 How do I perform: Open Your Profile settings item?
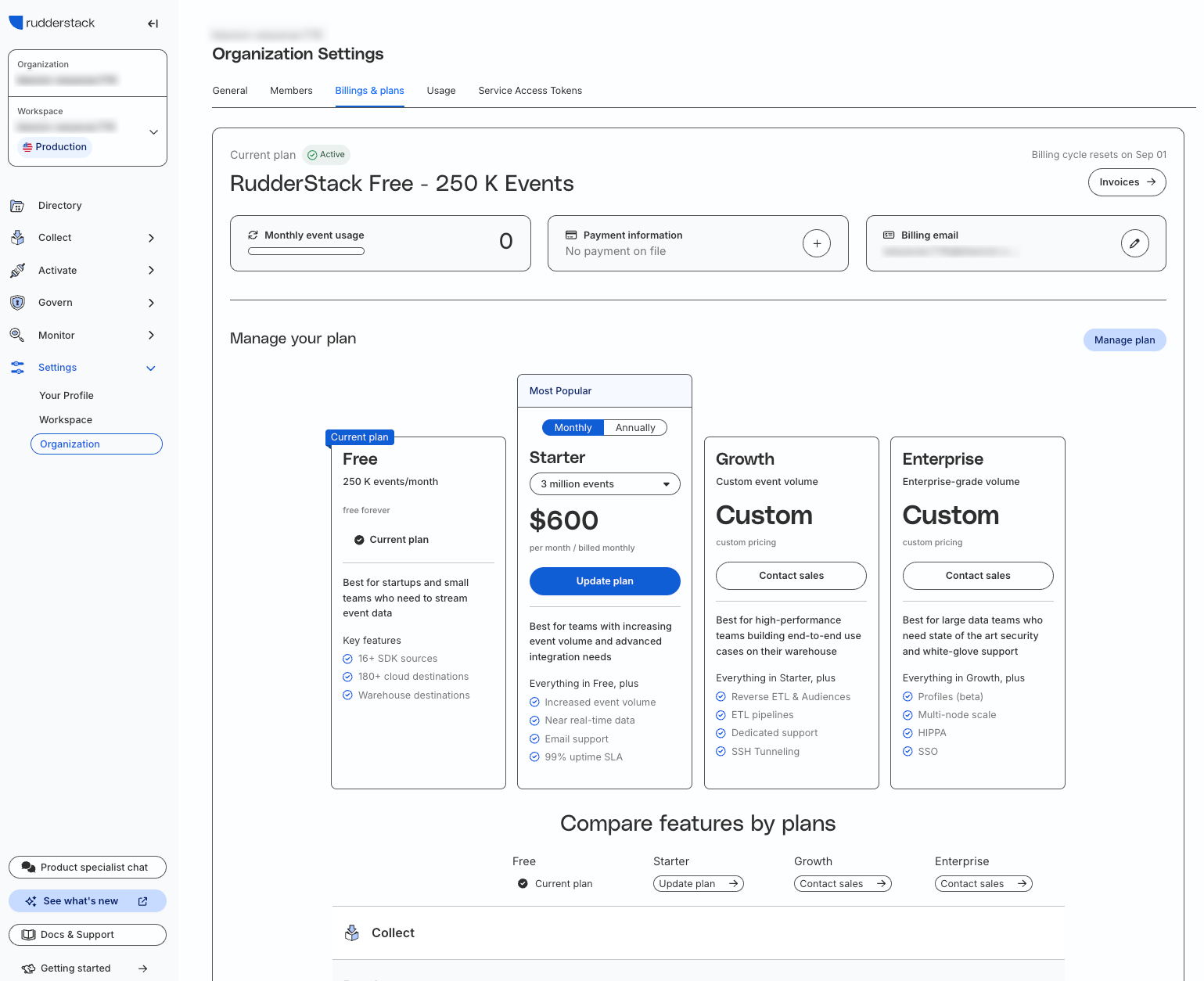click(x=66, y=396)
